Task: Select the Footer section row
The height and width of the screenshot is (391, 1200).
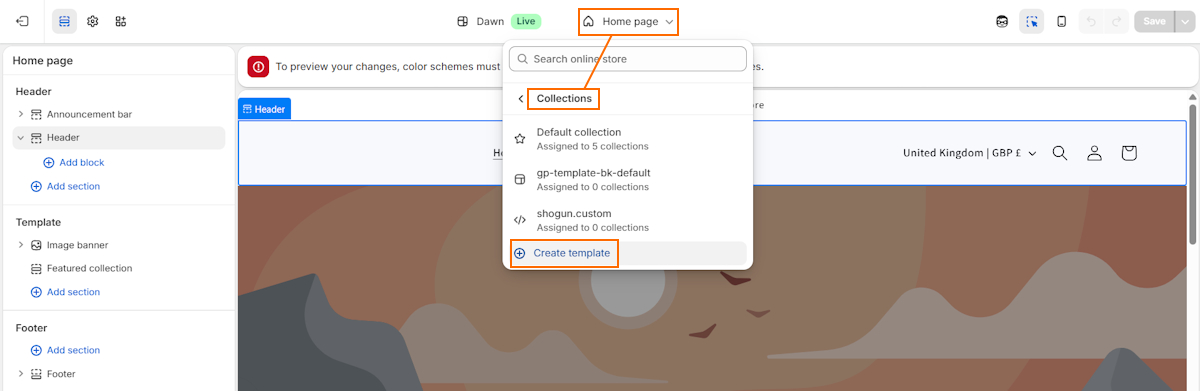Action: point(119,374)
